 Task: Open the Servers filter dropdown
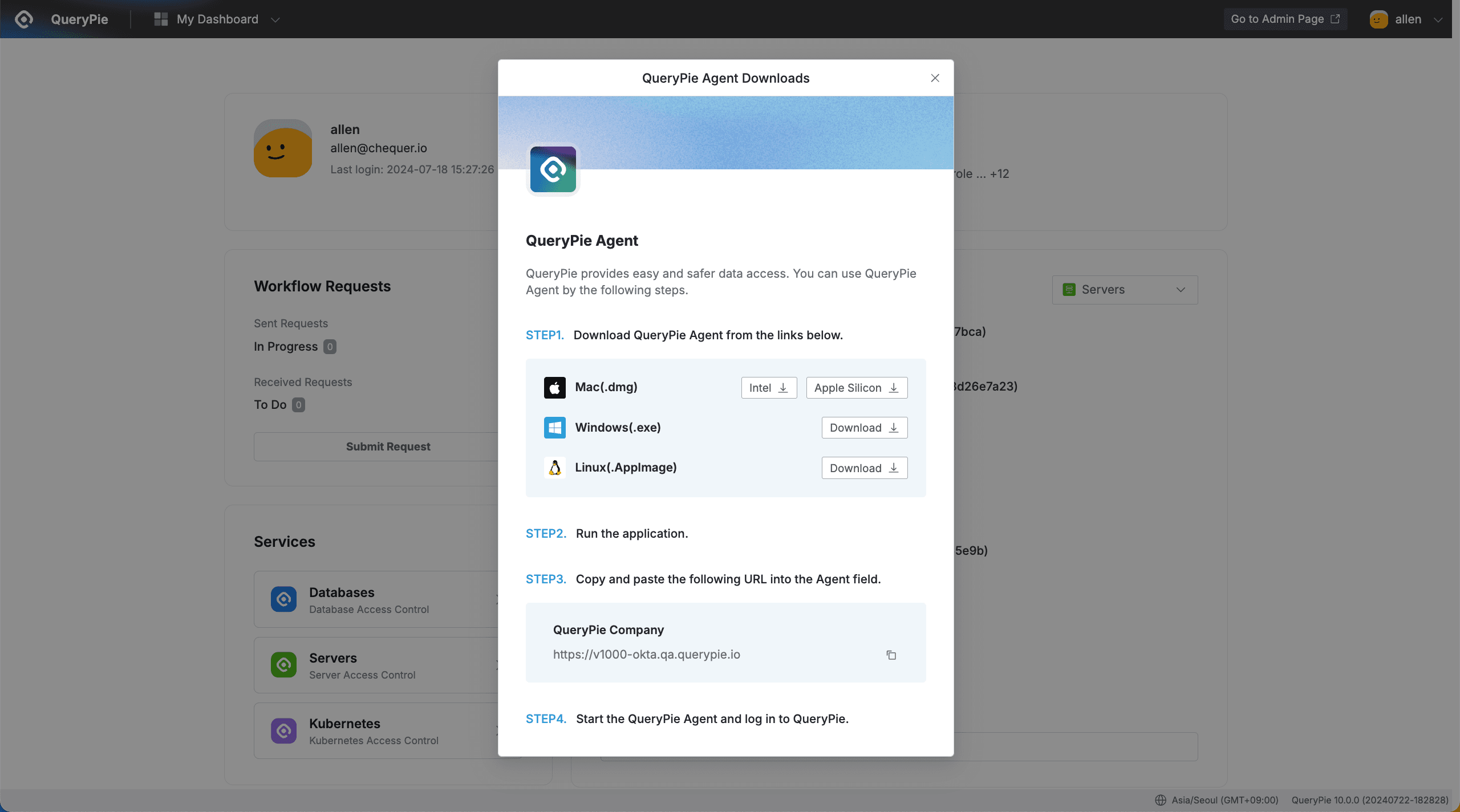click(1124, 289)
